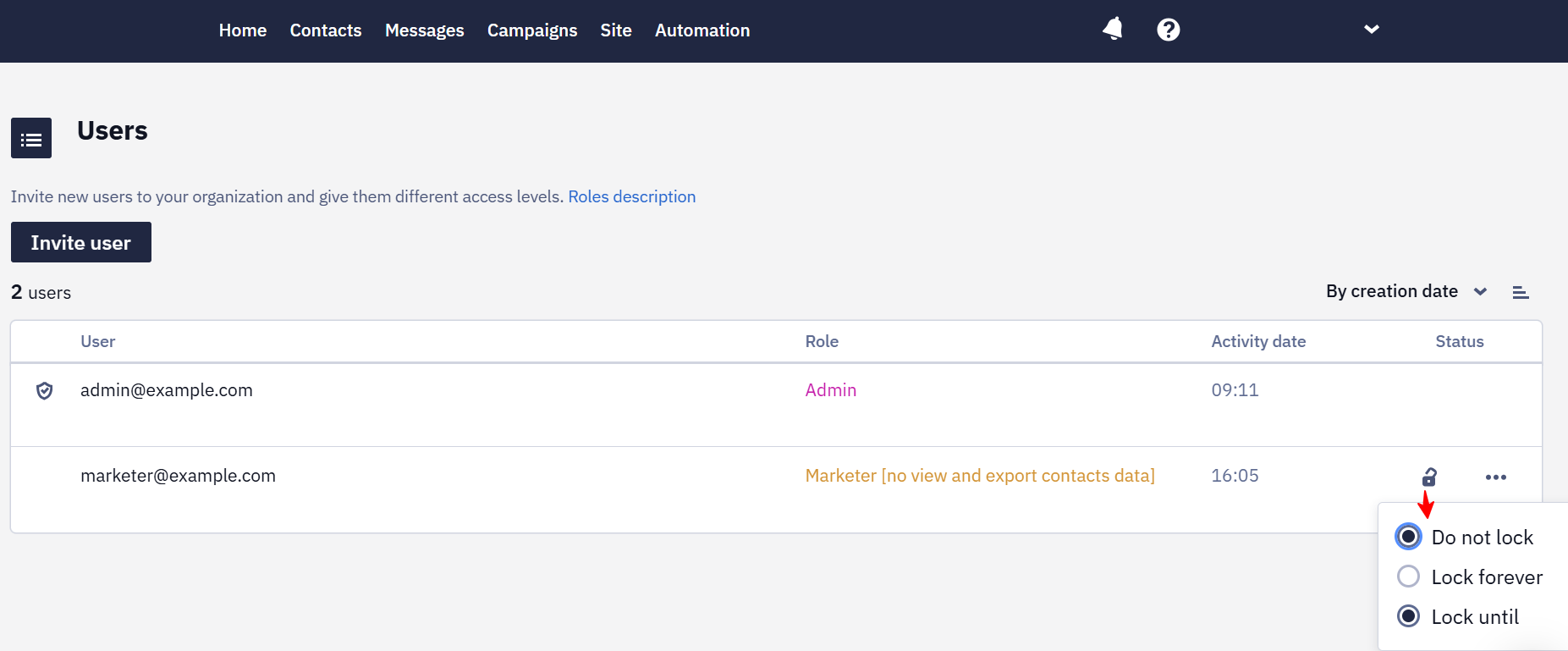Click the list menu icon beside Users
Image resolution: width=1568 pixels, height=651 pixels.
[31, 138]
